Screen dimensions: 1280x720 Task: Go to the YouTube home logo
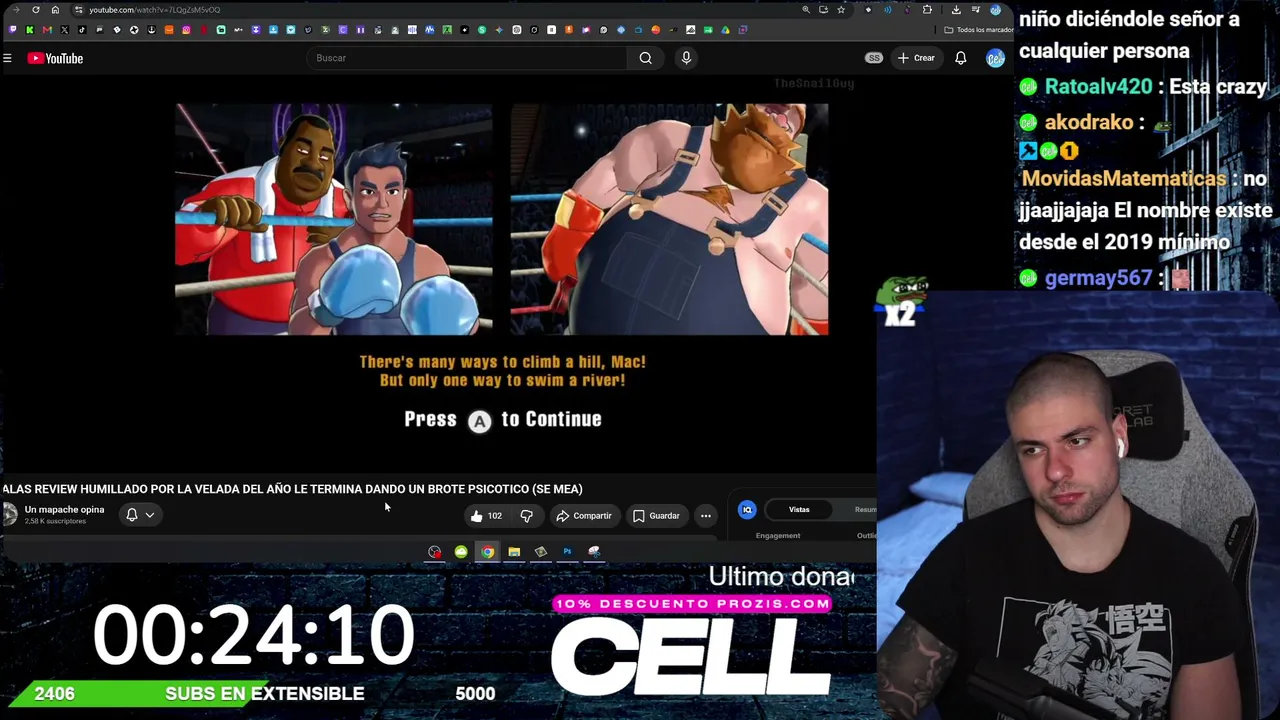55,58
